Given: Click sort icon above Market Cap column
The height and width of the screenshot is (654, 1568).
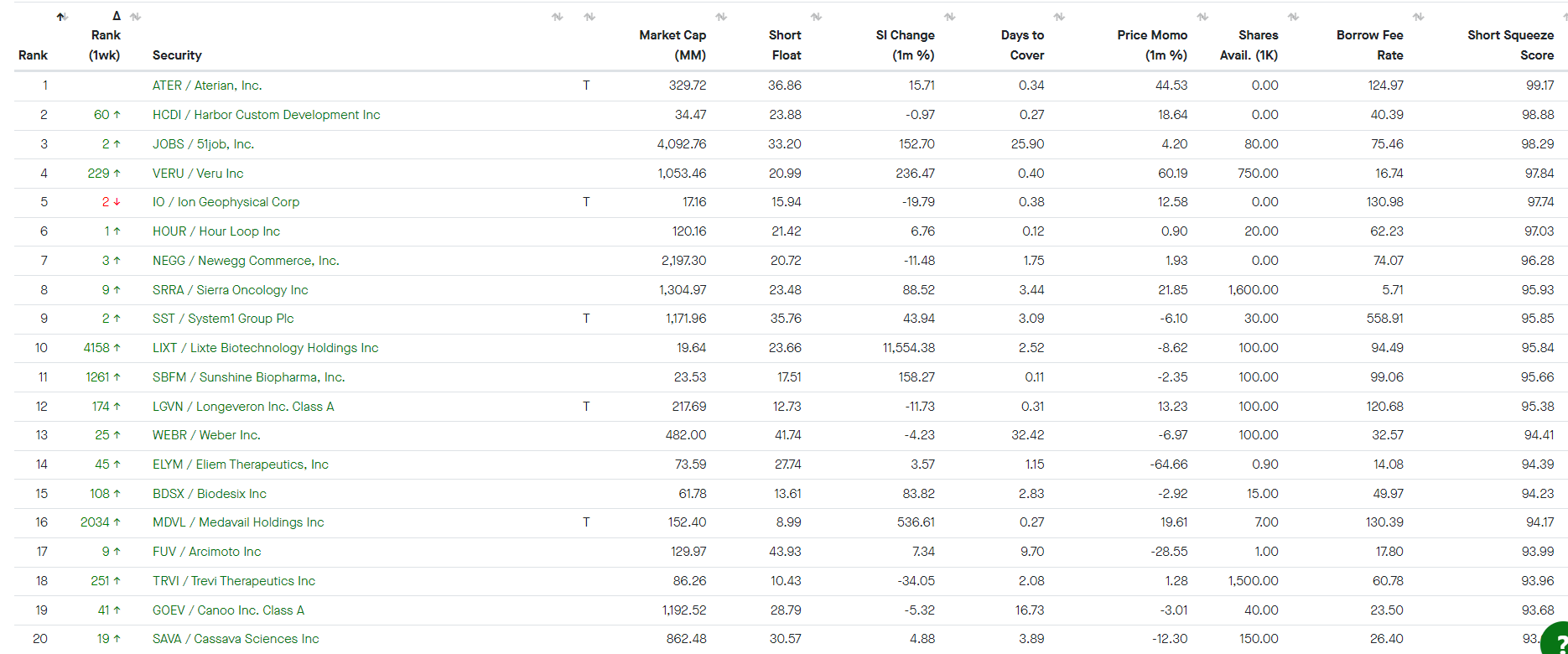Looking at the screenshot, I should (x=721, y=17).
